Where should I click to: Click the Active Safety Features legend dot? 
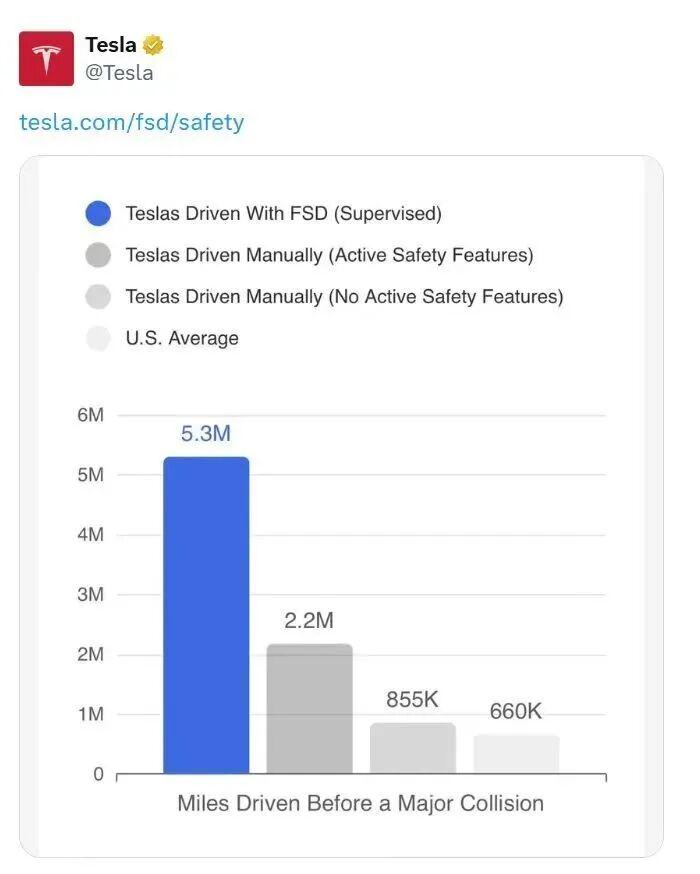pos(97,255)
